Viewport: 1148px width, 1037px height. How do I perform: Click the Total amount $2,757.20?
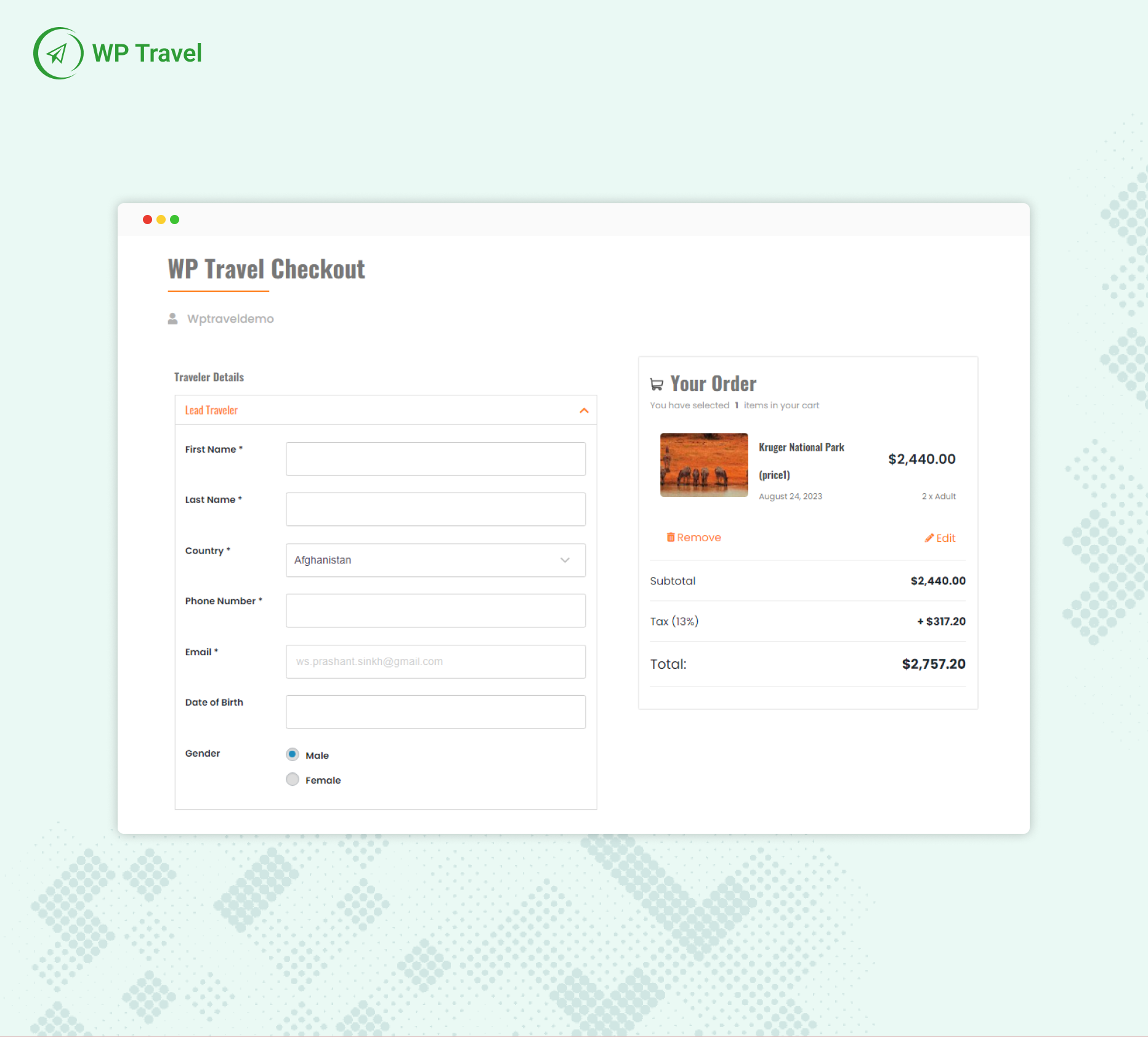coord(934,664)
